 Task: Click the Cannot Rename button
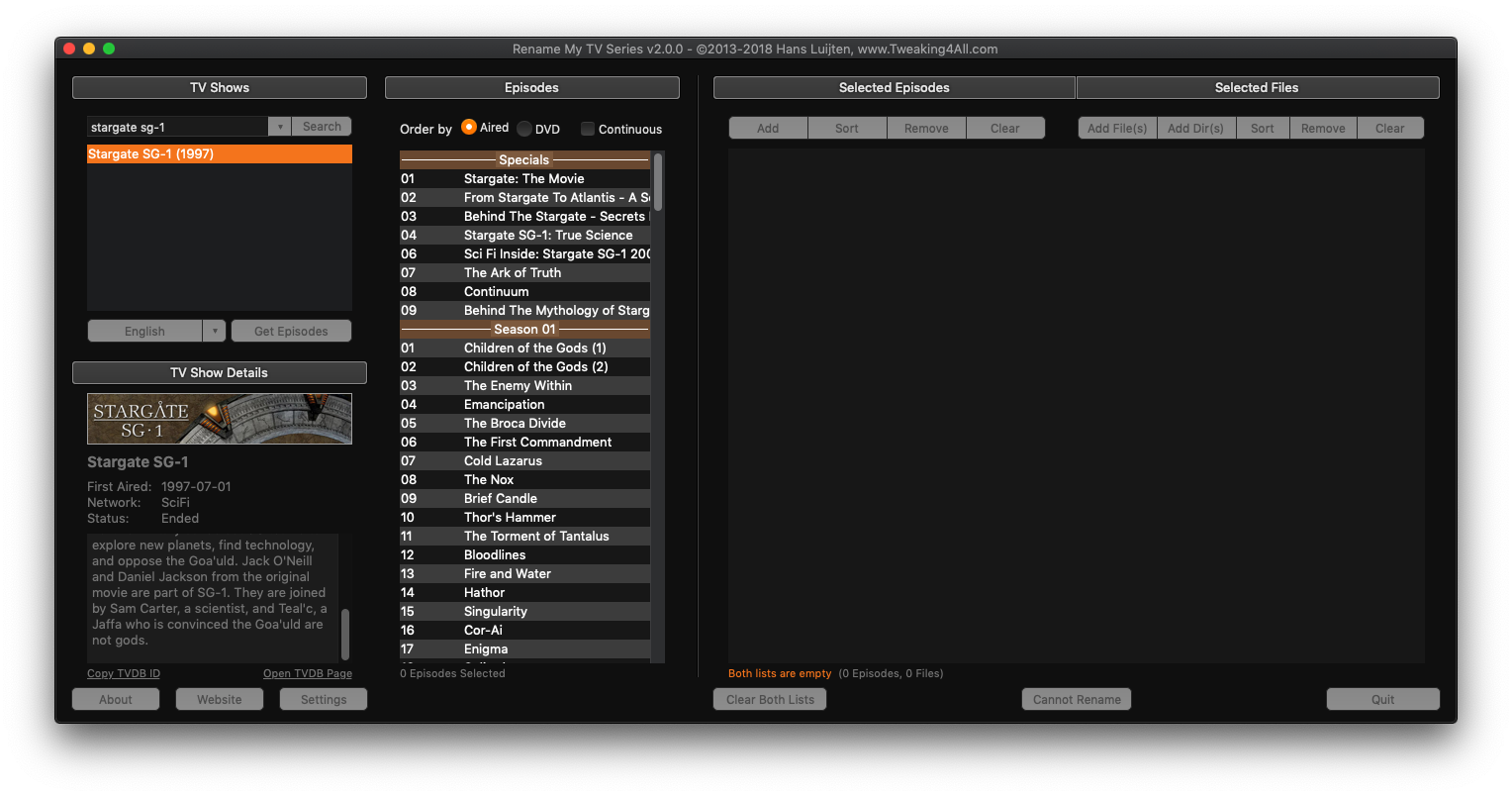[1077, 699]
